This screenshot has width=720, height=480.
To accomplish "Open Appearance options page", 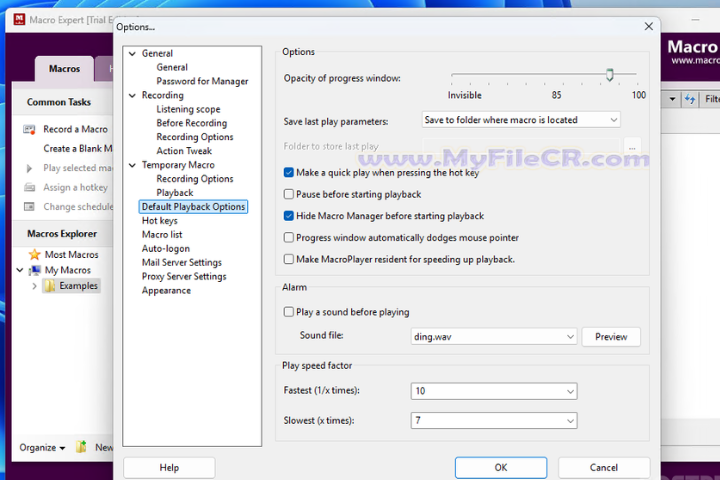I will (166, 290).
